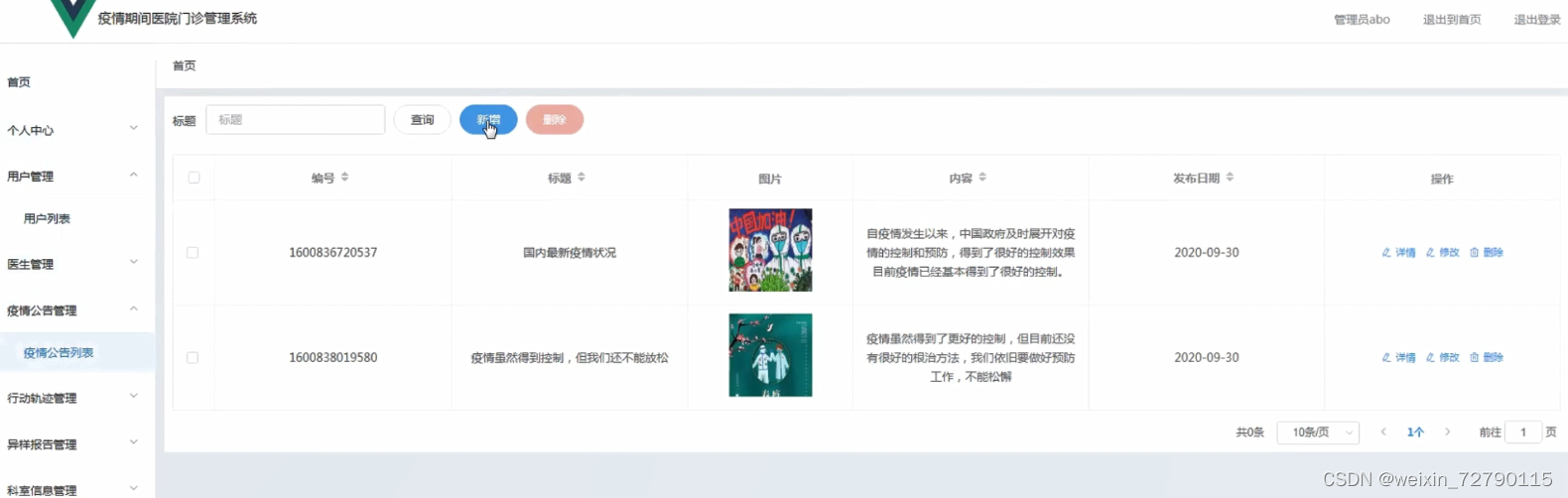Collapse 疫情公告管理 sidebar menu
Screen dimensions: 1568x498
pyautogui.click(x=77, y=310)
